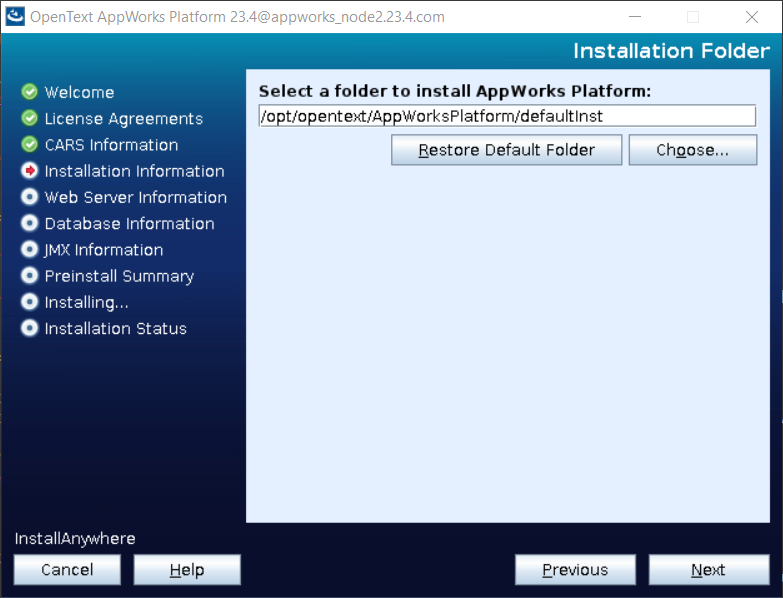This screenshot has height=598, width=783.
Task: Click the checkmark icon next to License Agreements
Action: click(x=29, y=118)
